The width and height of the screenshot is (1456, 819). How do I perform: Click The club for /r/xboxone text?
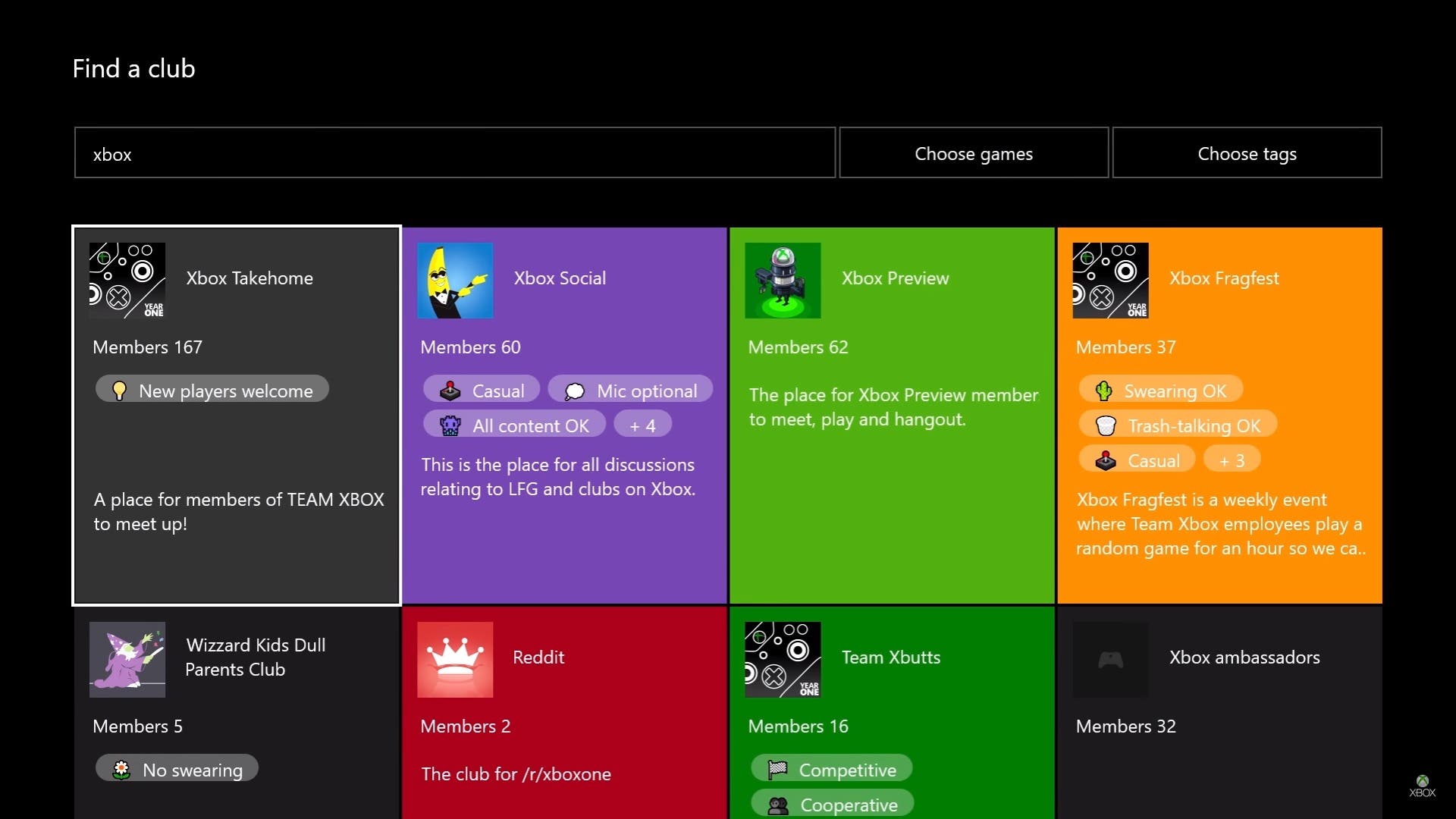(x=516, y=774)
